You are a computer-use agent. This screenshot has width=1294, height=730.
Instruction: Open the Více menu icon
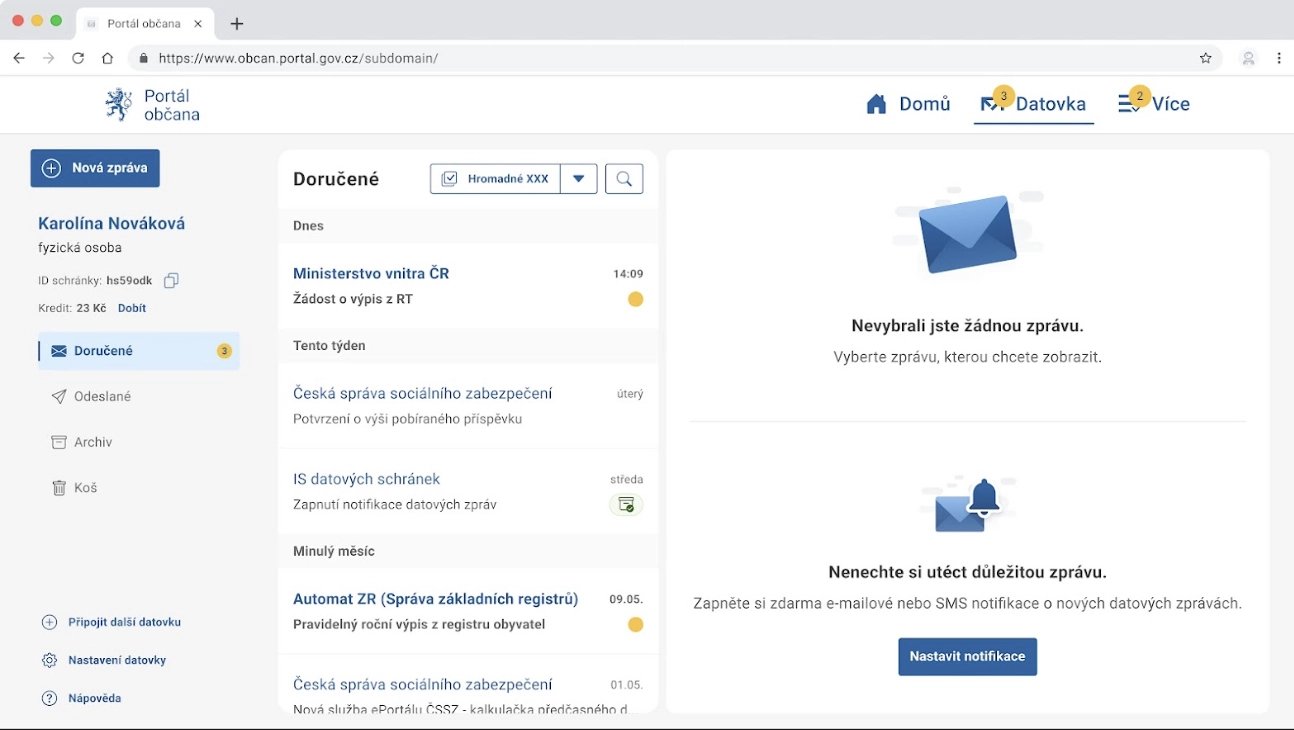pyautogui.click(x=1129, y=104)
